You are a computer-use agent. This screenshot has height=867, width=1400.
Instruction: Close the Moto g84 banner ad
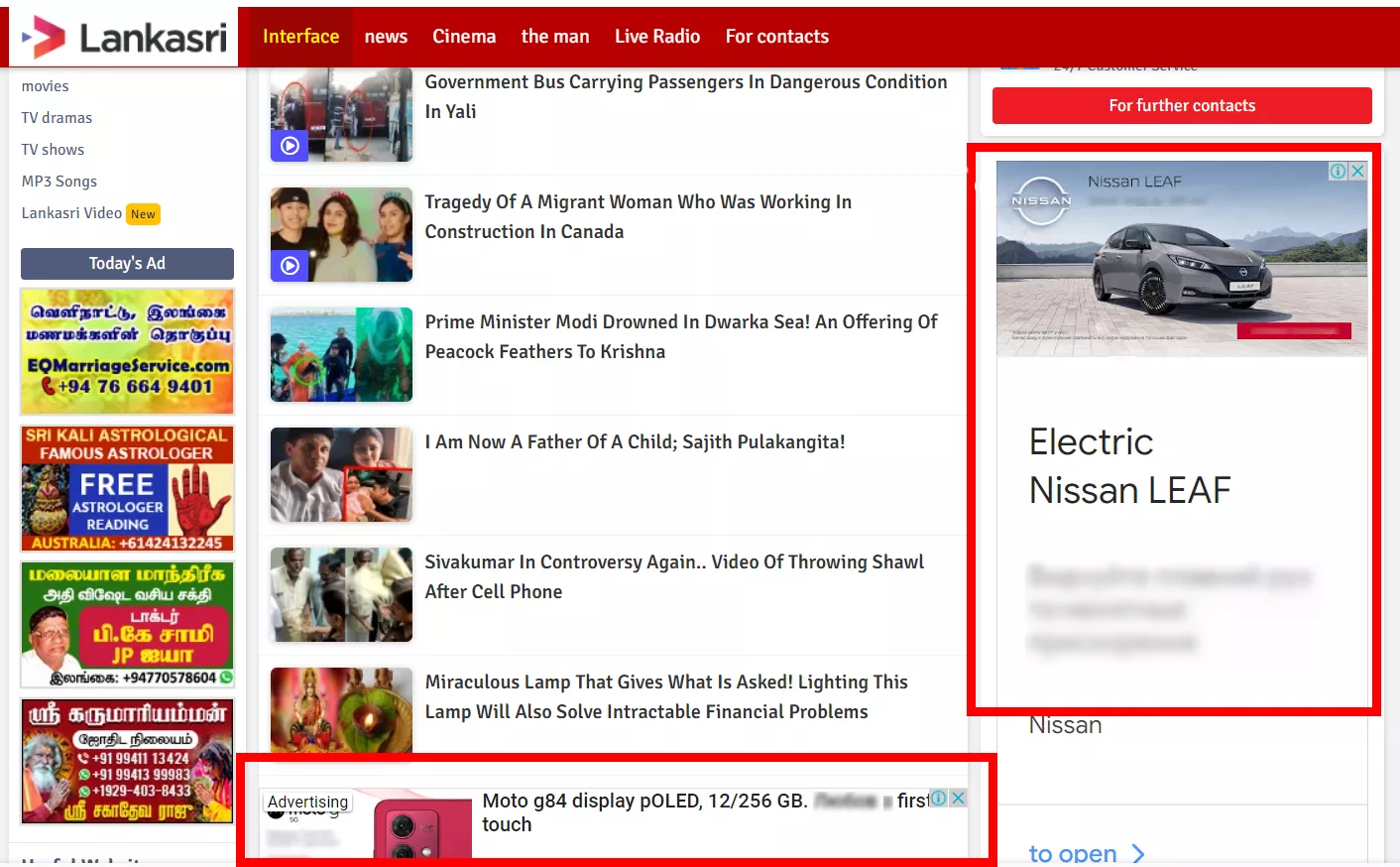pyautogui.click(x=958, y=799)
